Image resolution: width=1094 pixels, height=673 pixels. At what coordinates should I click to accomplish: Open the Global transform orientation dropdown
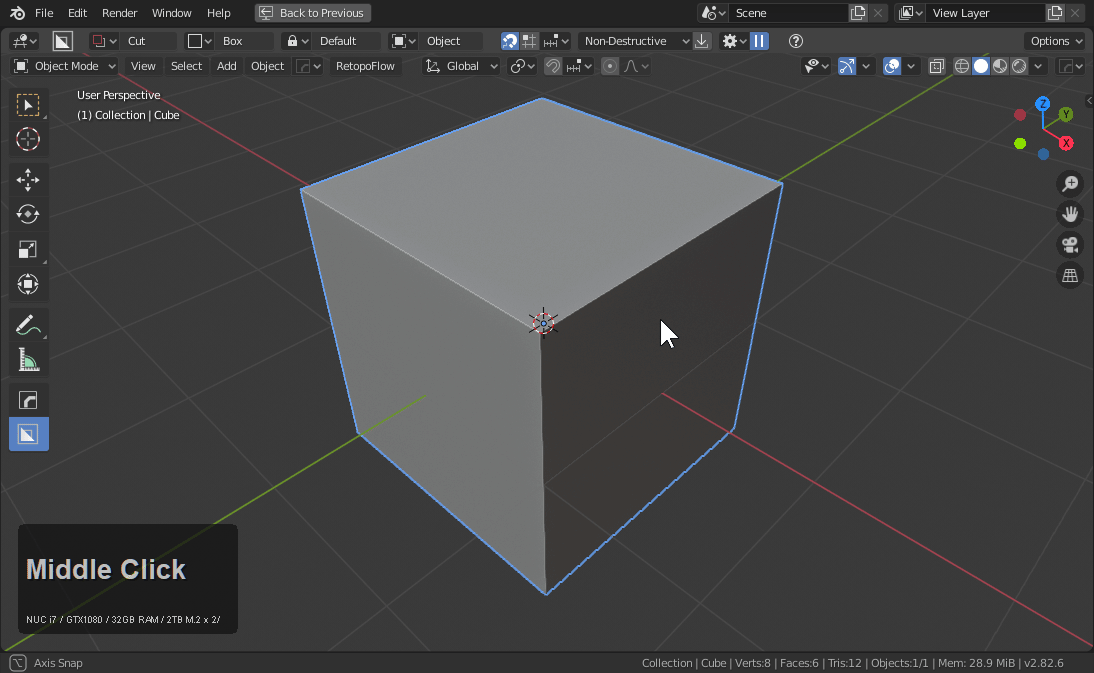tap(463, 66)
